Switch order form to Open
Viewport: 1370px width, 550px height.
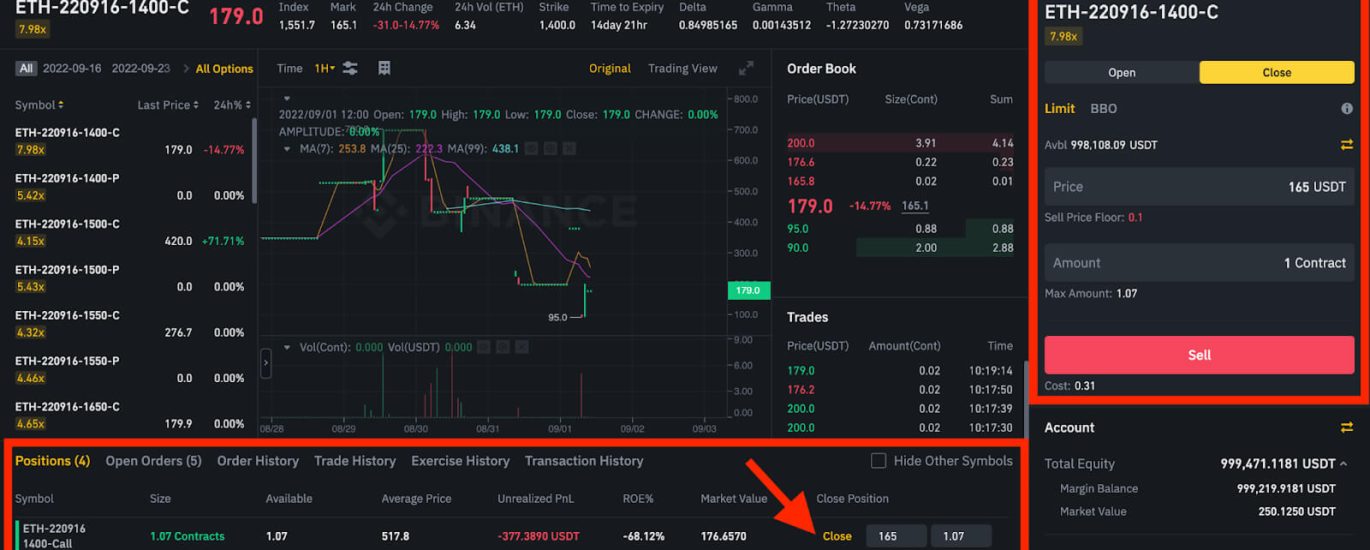pos(1122,72)
